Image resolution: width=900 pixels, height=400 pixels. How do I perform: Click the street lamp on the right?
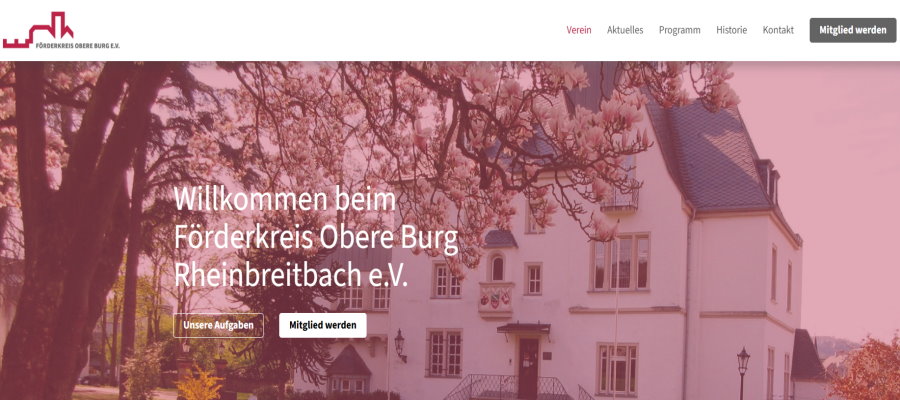tap(743, 371)
